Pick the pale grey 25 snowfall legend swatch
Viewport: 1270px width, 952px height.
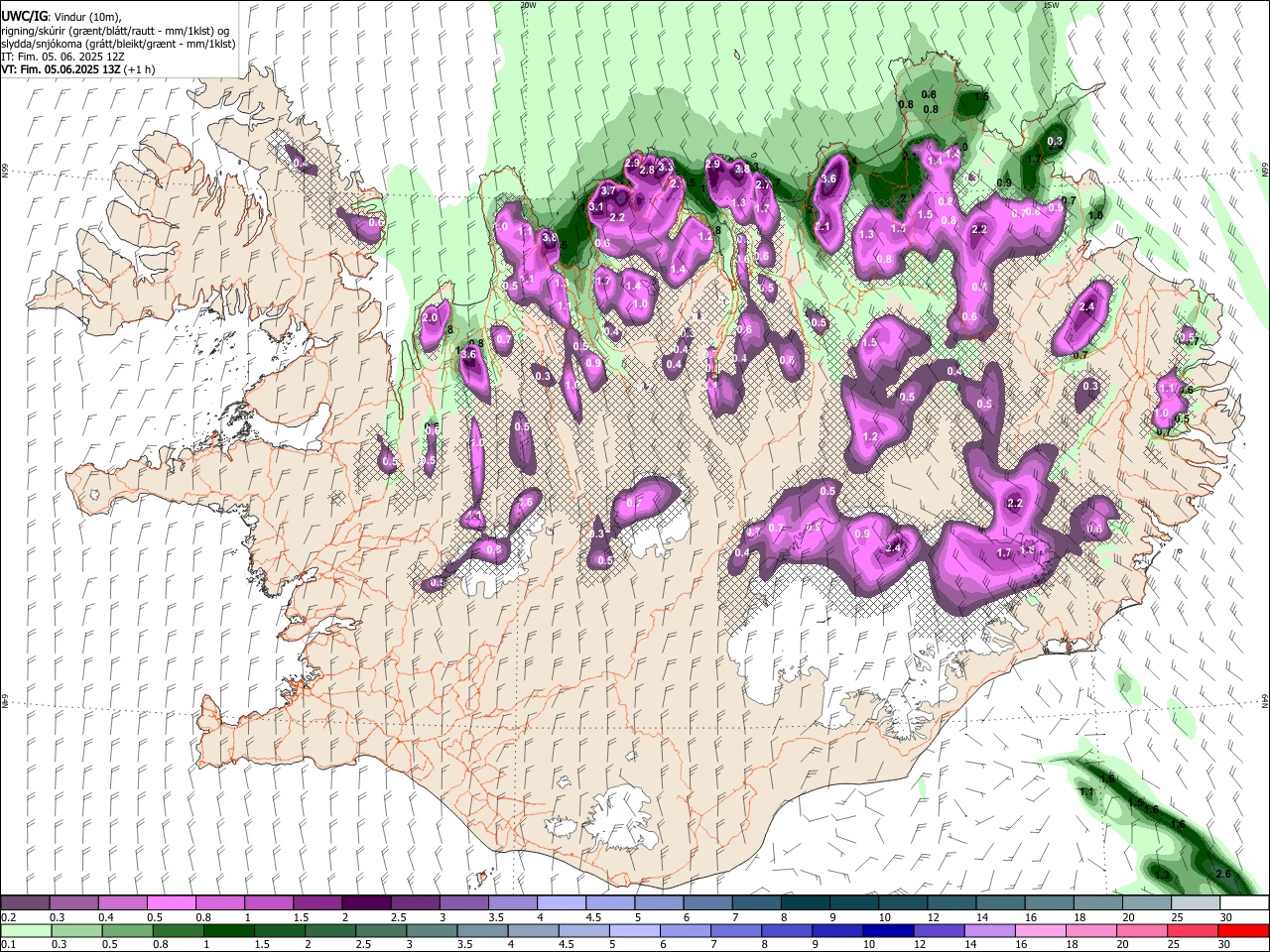pyautogui.click(x=1195, y=902)
